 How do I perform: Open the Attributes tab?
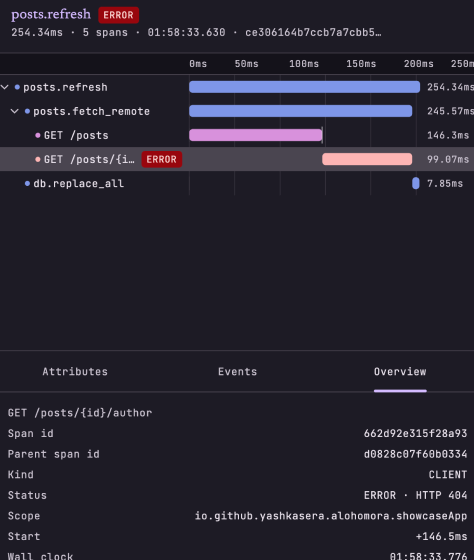tap(75, 372)
